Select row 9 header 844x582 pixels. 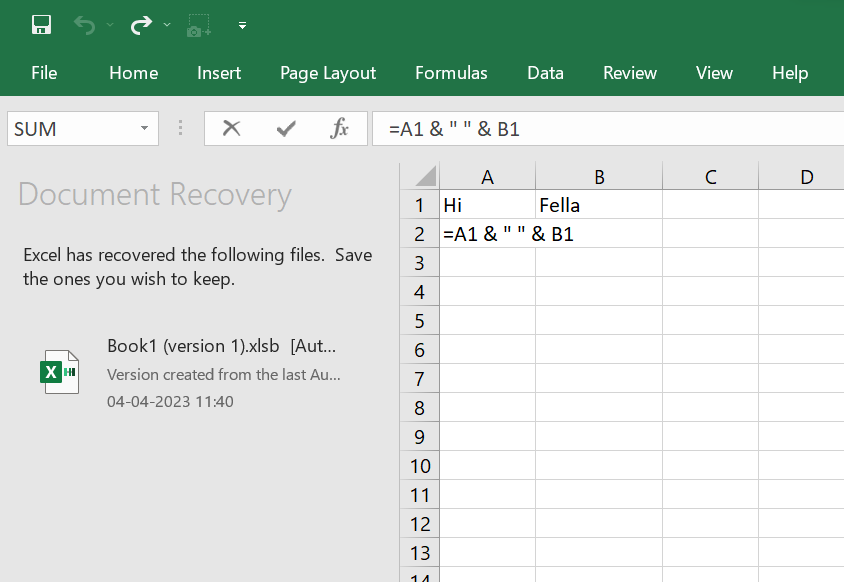420,437
